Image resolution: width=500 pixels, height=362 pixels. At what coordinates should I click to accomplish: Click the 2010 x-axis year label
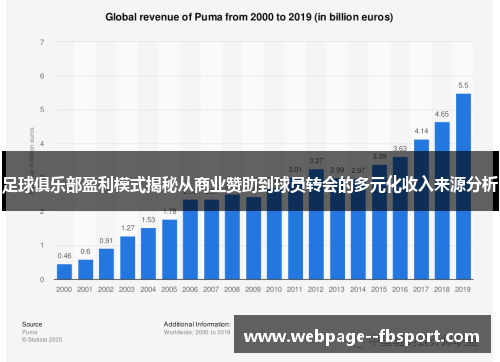tap(274, 289)
